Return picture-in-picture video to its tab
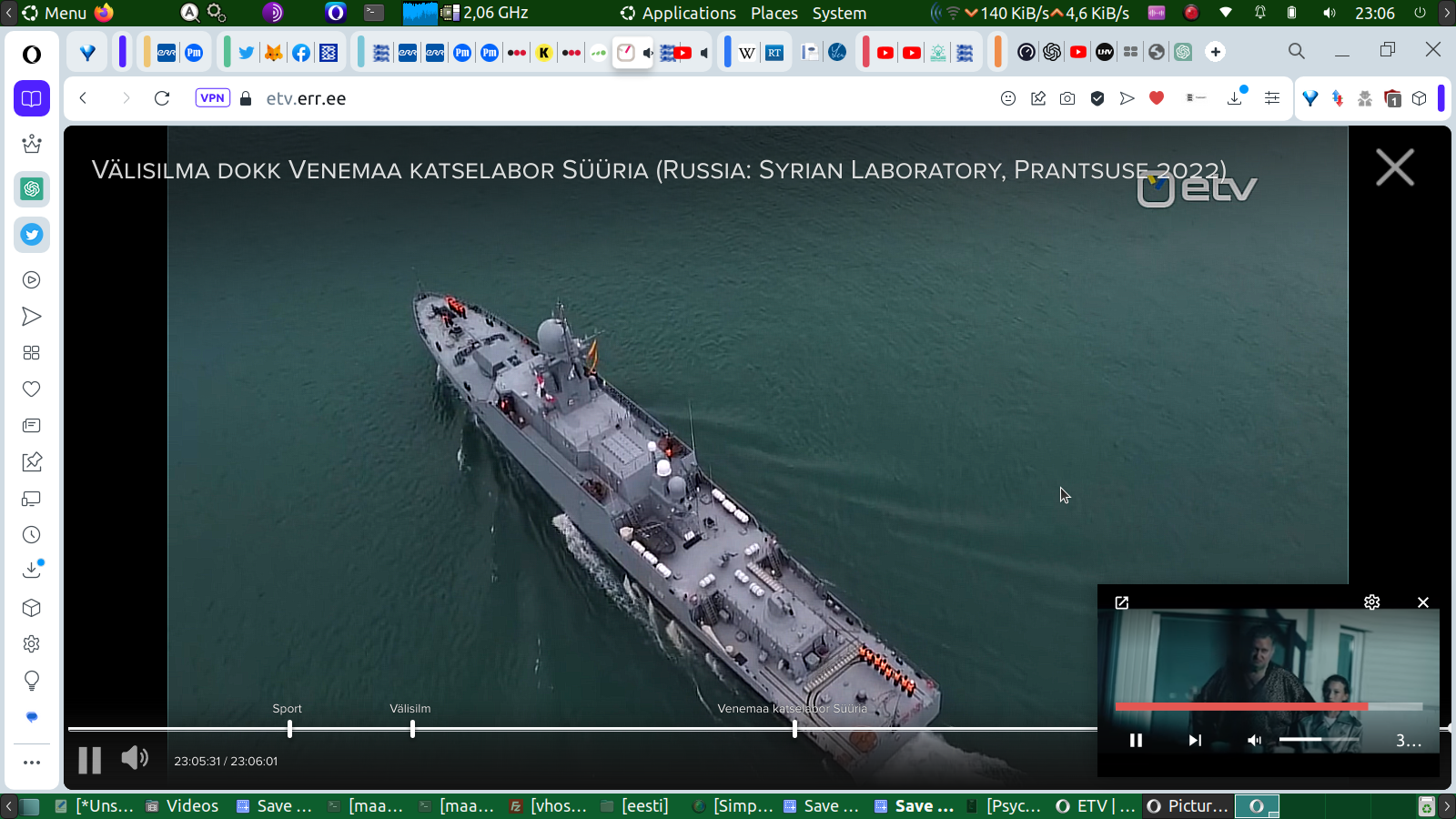Viewport: 1456px width, 819px height. click(1122, 602)
